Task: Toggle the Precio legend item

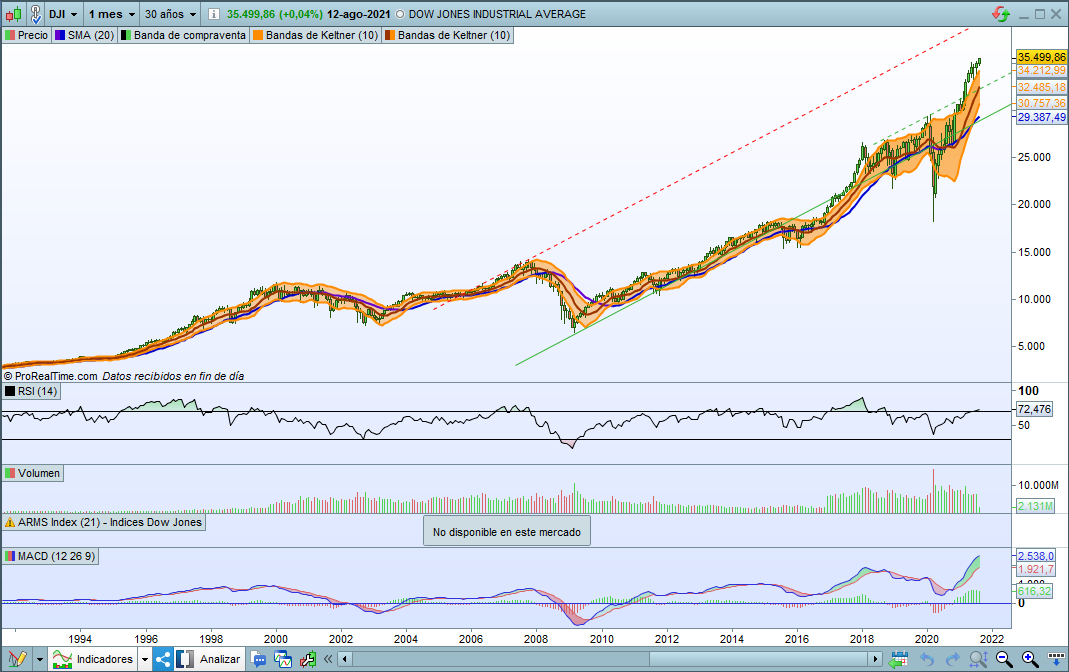Action: pyautogui.click(x=26, y=35)
